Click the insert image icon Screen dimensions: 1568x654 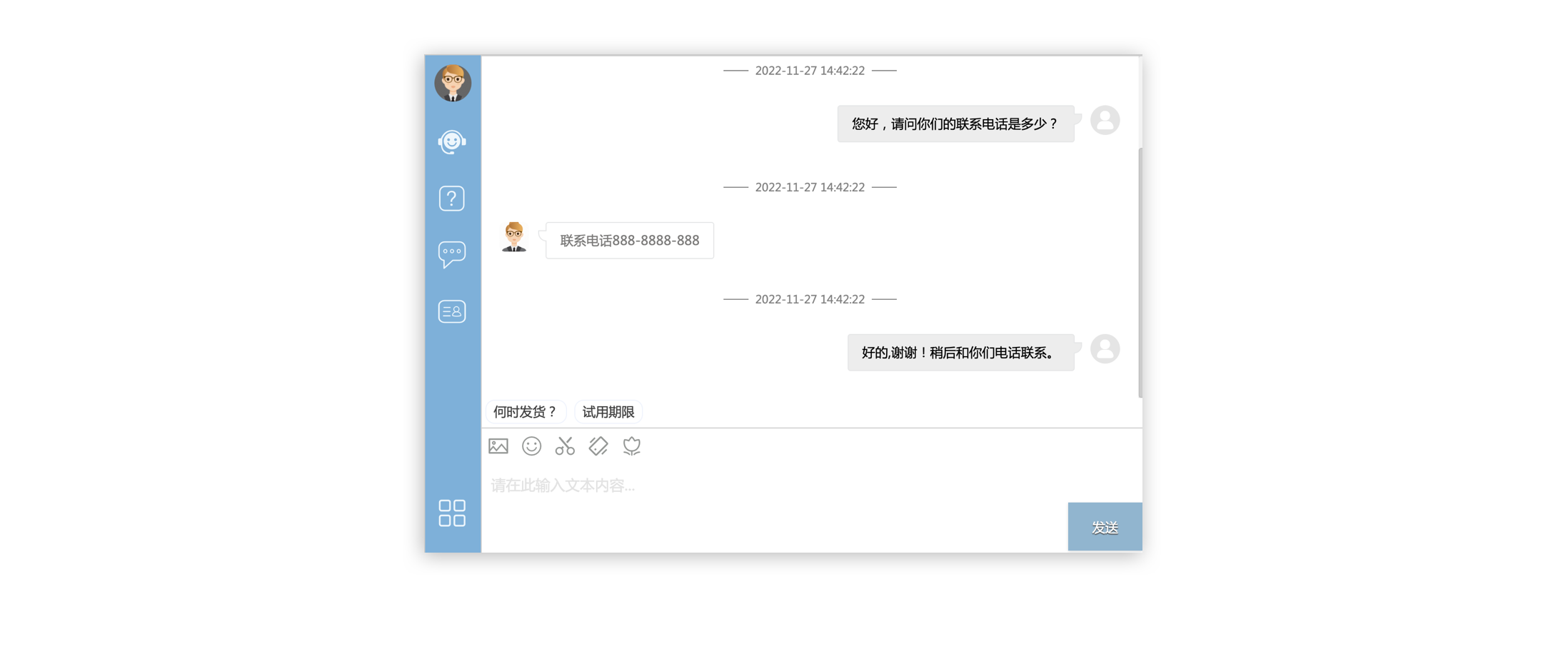click(498, 446)
